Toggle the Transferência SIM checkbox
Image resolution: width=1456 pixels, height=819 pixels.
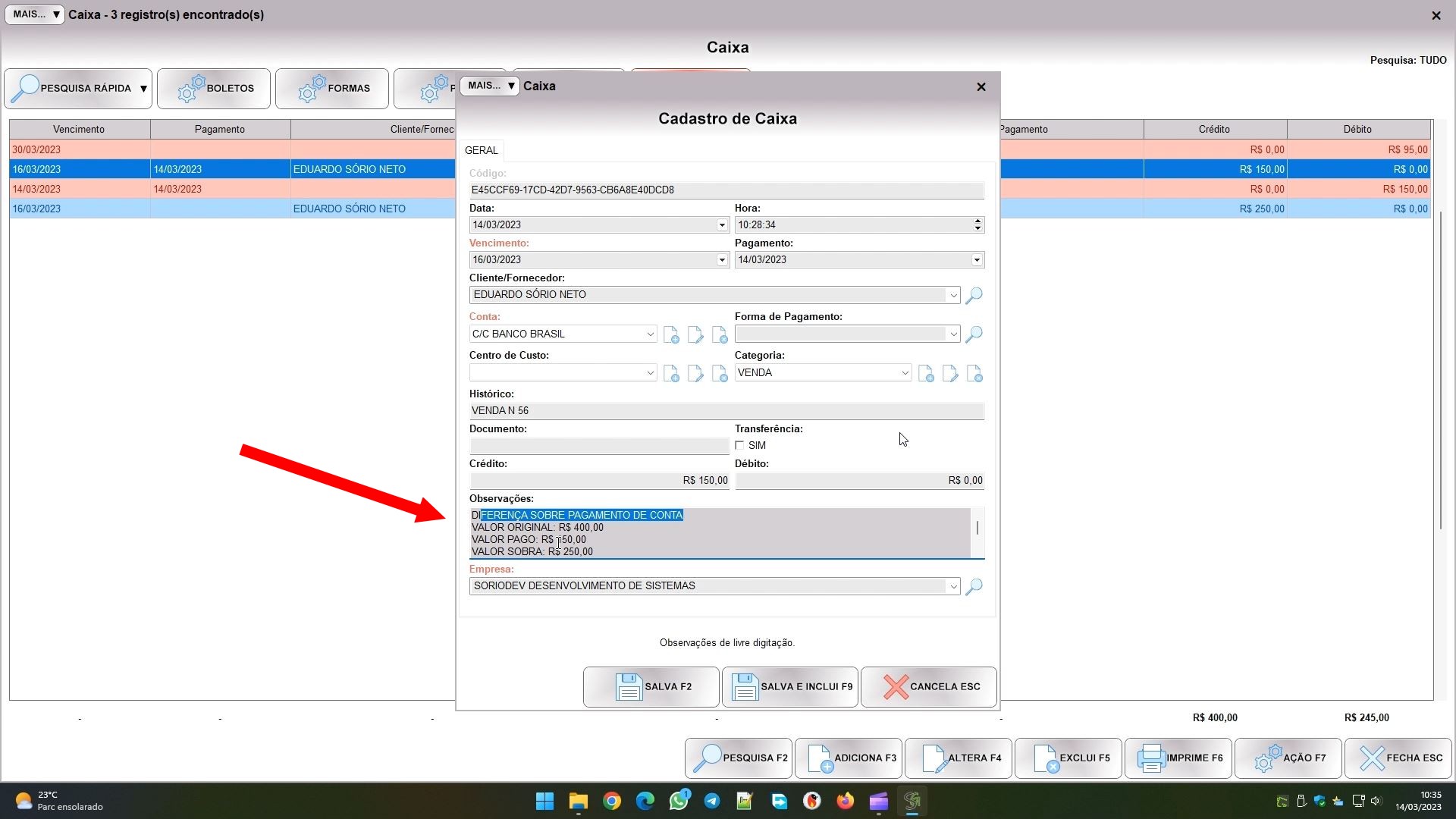click(740, 446)
